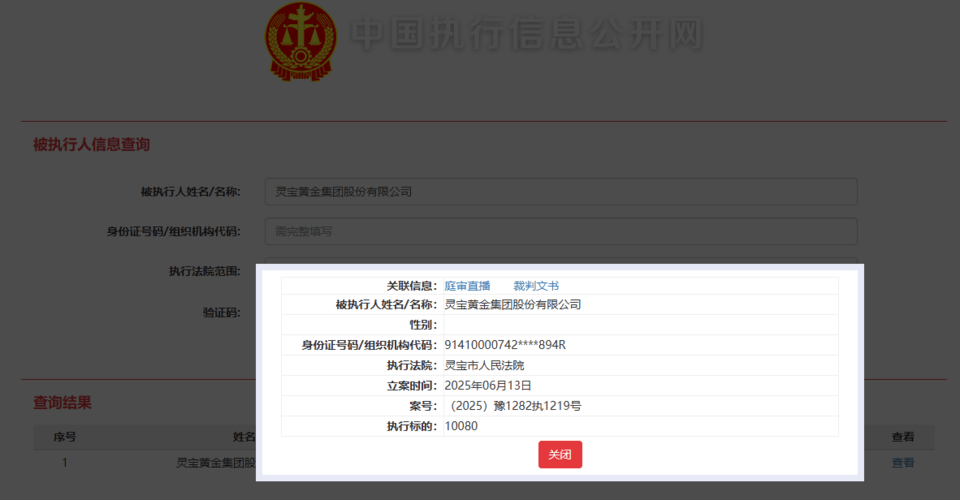Click the 被执行人信息查询 heading
Screen dimensions: 960x500
pyautogui.click(x=91, y=144)
